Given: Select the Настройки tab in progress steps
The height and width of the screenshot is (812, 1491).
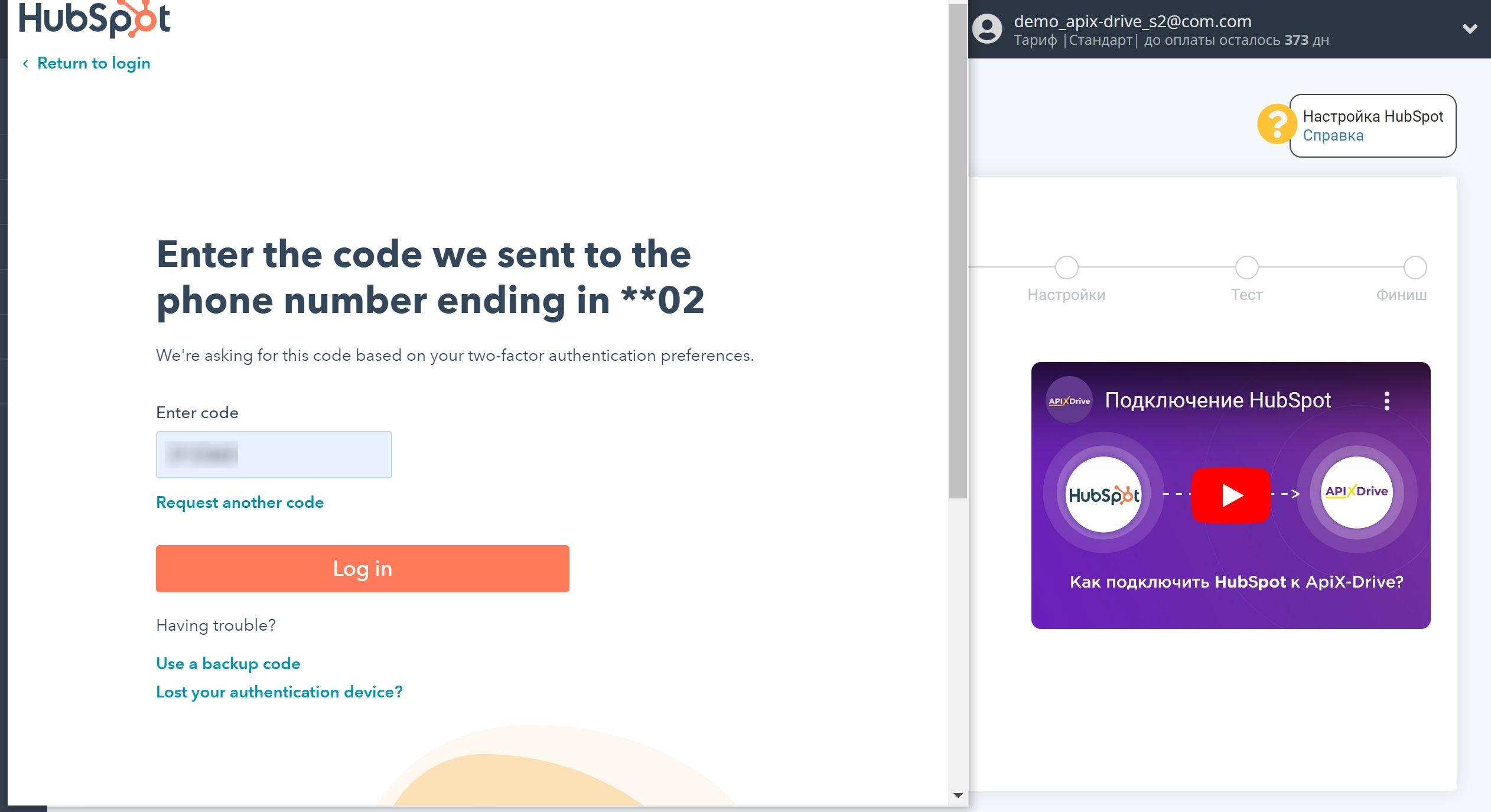Looking at the screenshot, I should coord(1066,266).
